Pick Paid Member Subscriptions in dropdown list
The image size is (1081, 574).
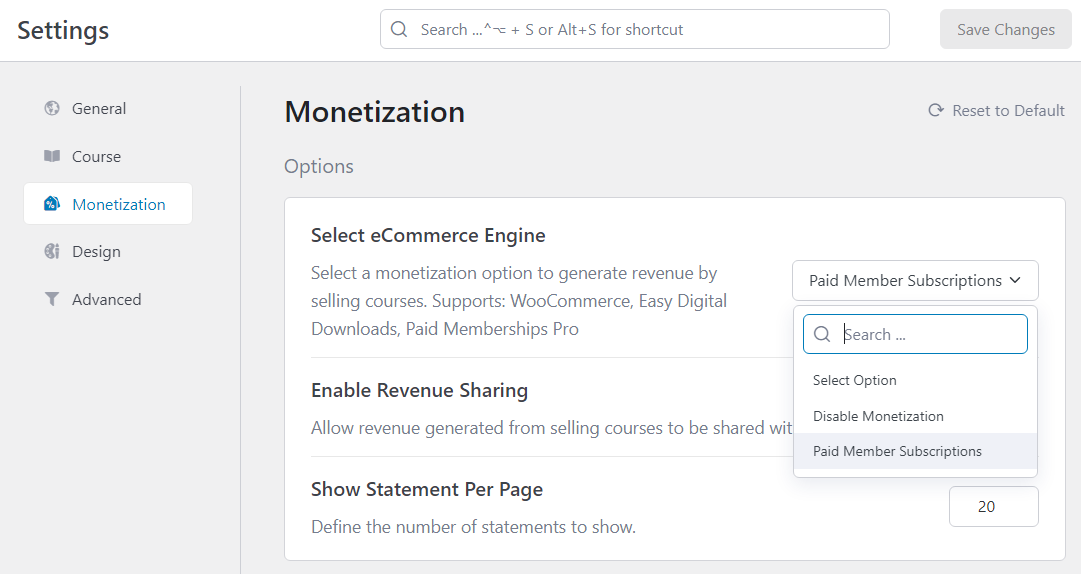point(915,451)
